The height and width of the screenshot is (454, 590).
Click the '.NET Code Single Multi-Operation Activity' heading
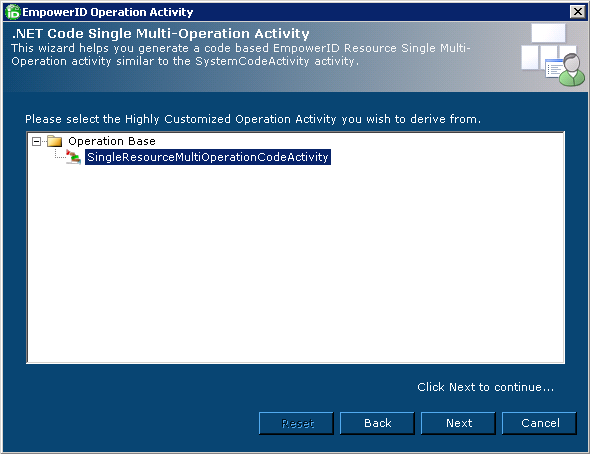[161, 33]
